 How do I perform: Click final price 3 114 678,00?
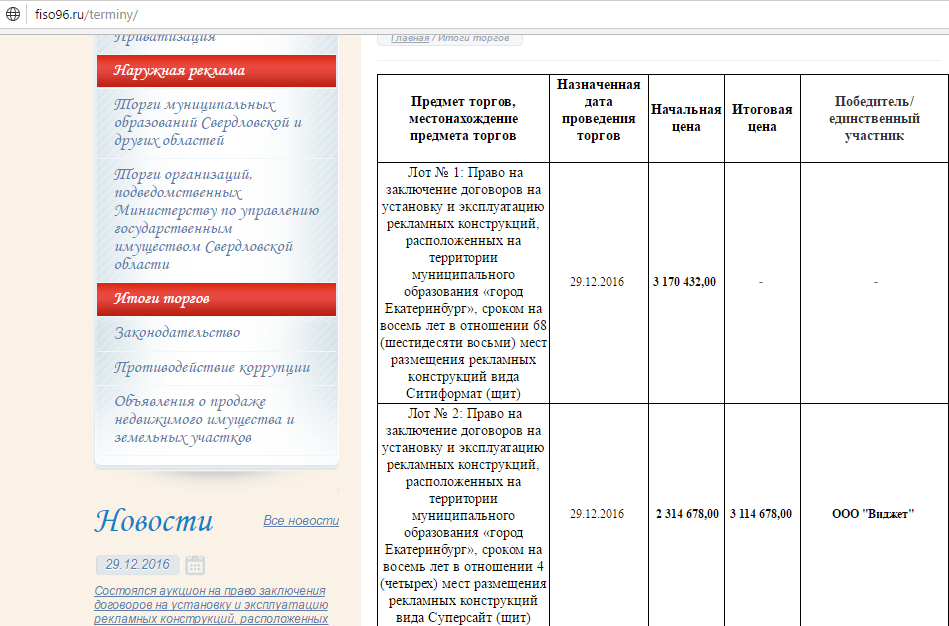pyautogui.click(x=761, y=514)
